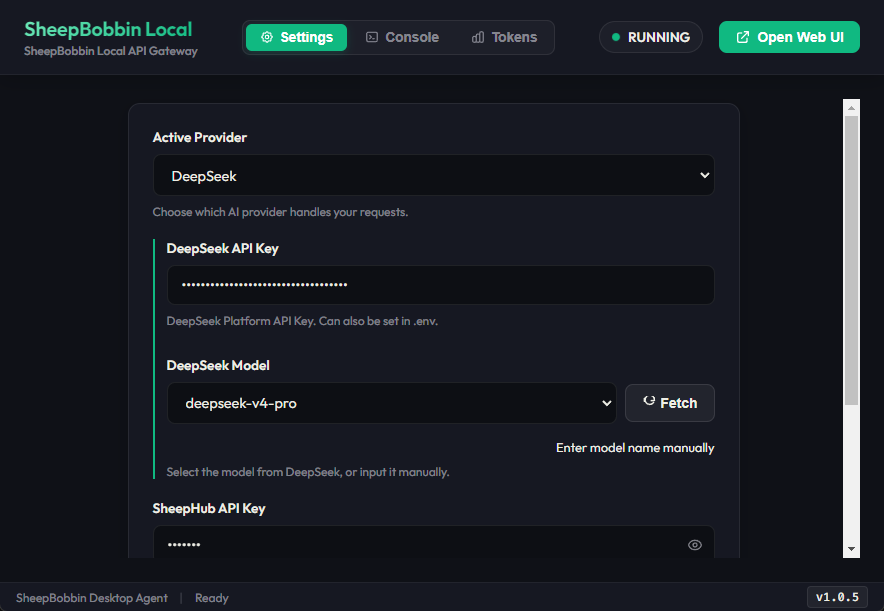This screenshot has width=884, height=611.
Task: Click the SheepHub API Key label
Action: coord(209,508)
